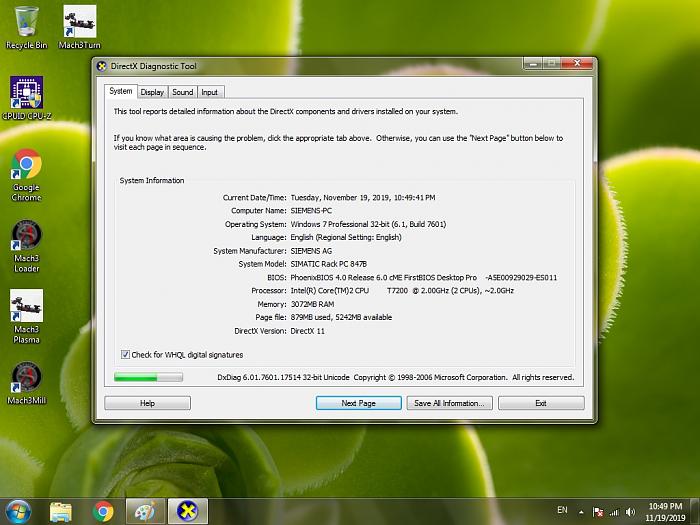Viewport: 700px width, 525px height.
Task: Open the Mach3Mill desktop shortcut
Action: click(x=26, y=383)
